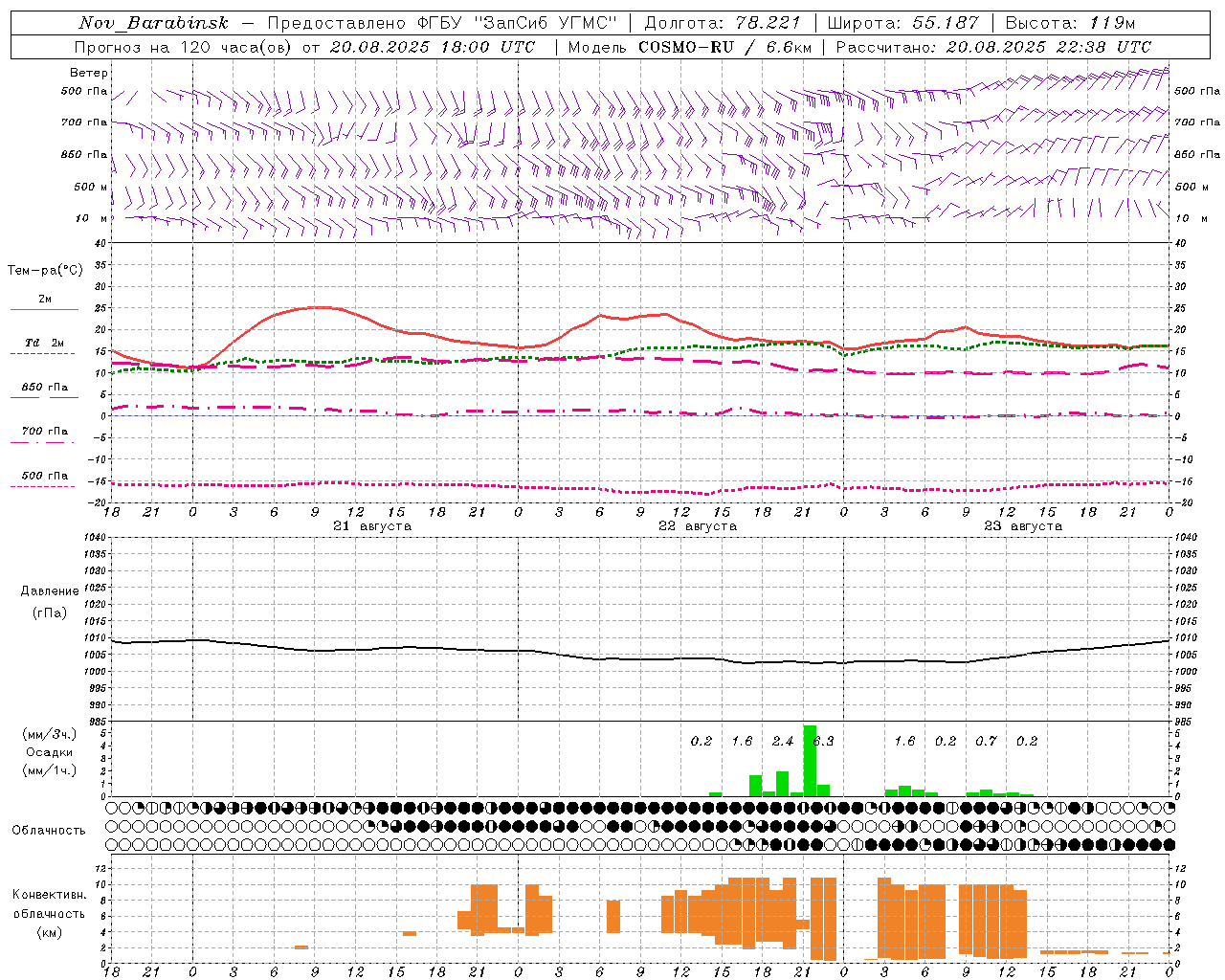Click the Td 2м dew point legend label
The image size is (1225, 980).
tap(45, 343)
